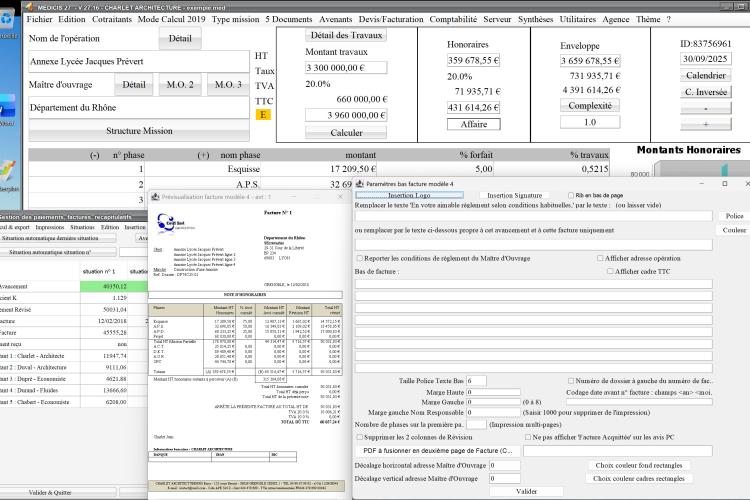Open the Recycle Bin desktop icon
750x500 pixels.
(7, 20)
